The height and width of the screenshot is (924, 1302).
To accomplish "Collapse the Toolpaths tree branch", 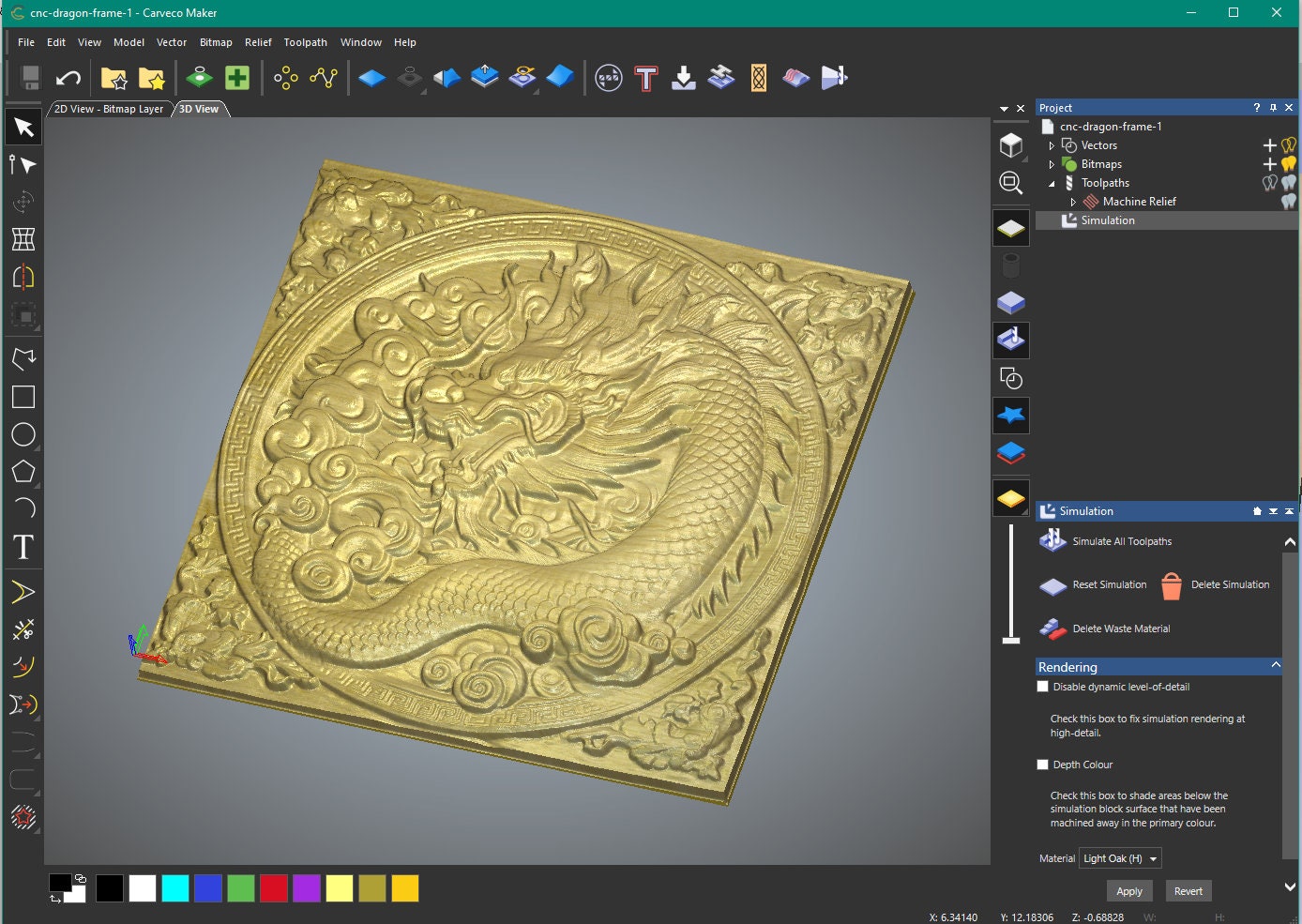I will click(x=1052, y=183).
